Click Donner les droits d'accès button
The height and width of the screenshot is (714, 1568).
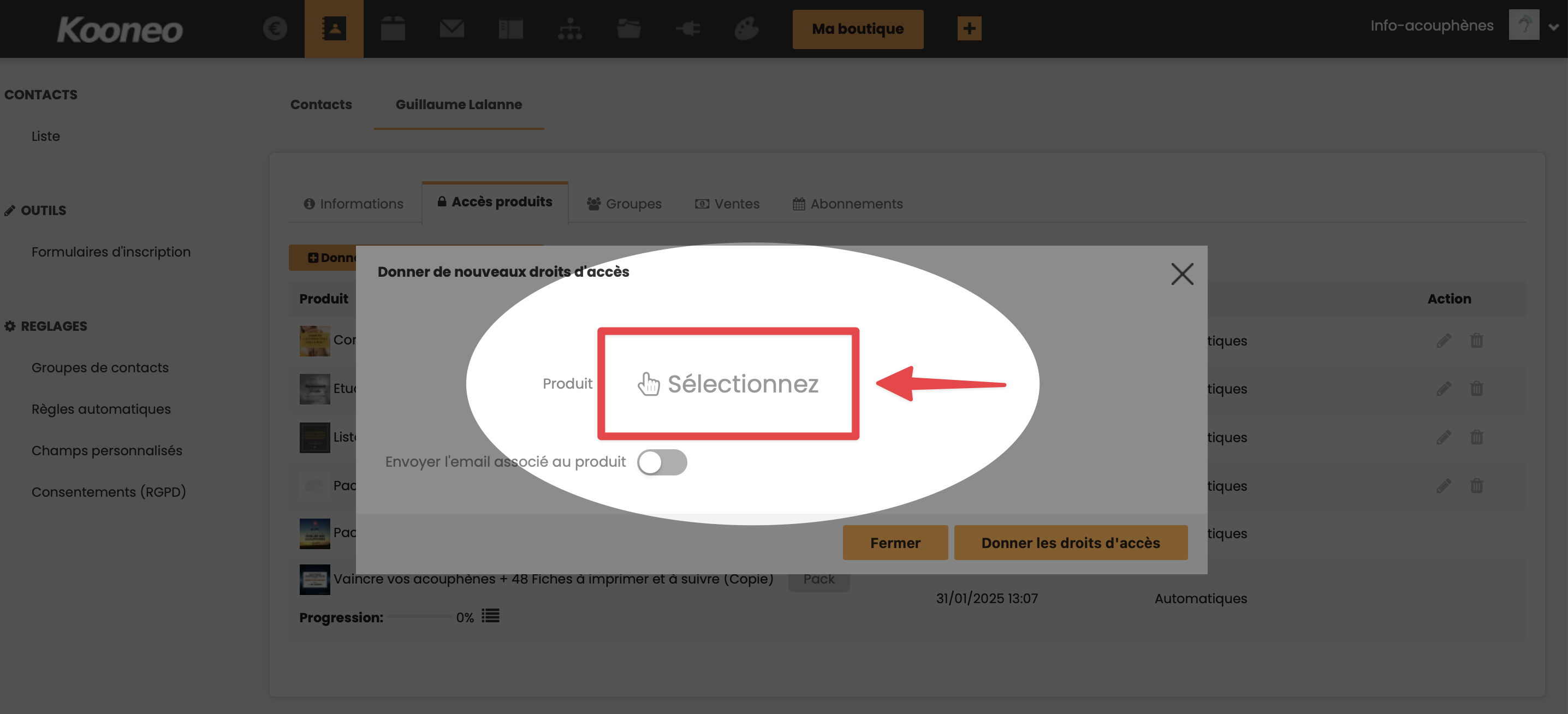[1070, 543]
